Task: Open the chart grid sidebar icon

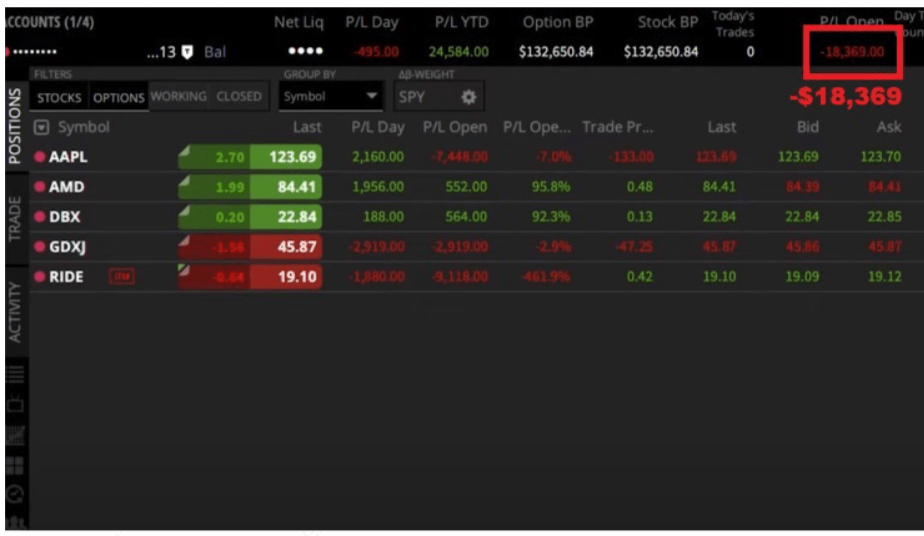Action: pos(15,435)
